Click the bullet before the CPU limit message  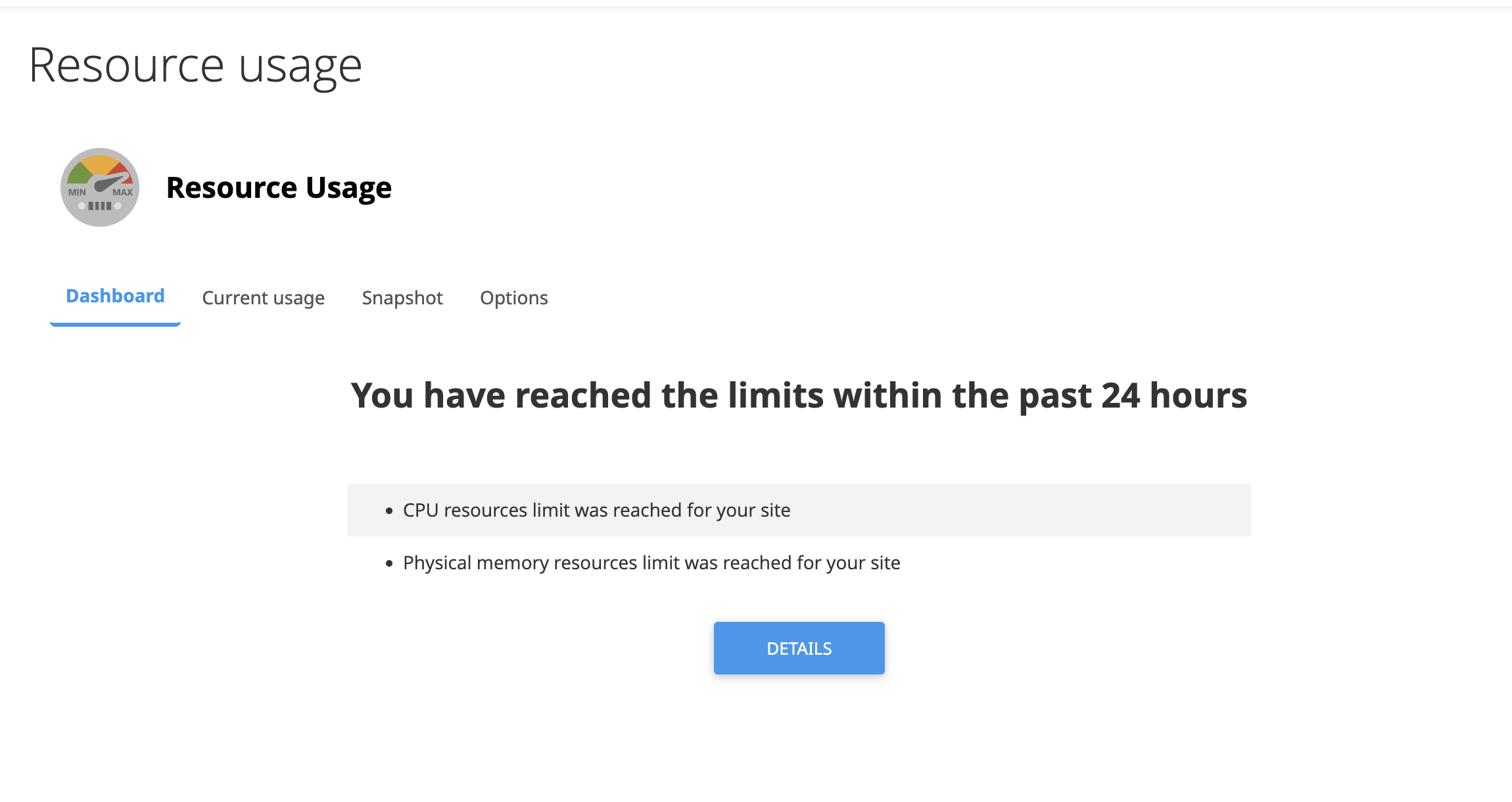(389, 511)
